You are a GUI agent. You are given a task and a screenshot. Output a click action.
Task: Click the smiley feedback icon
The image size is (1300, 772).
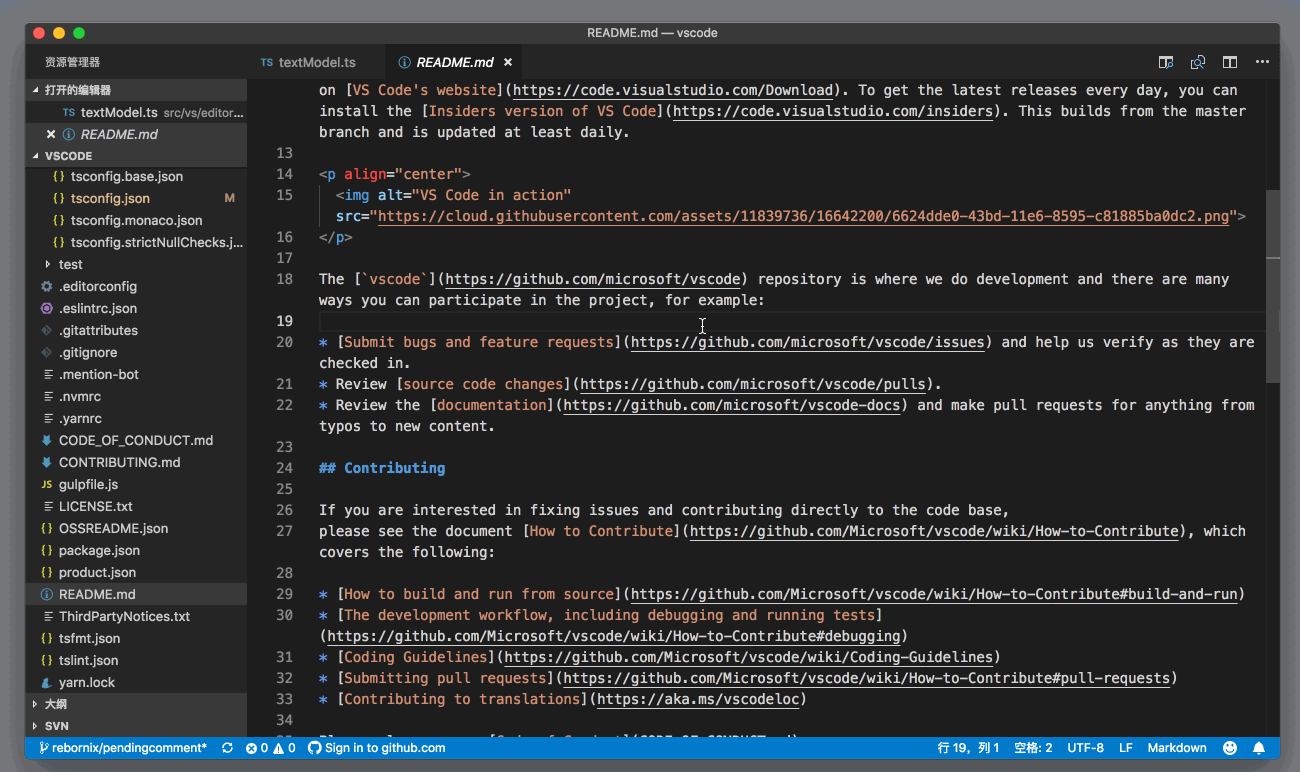[1230, 748]
